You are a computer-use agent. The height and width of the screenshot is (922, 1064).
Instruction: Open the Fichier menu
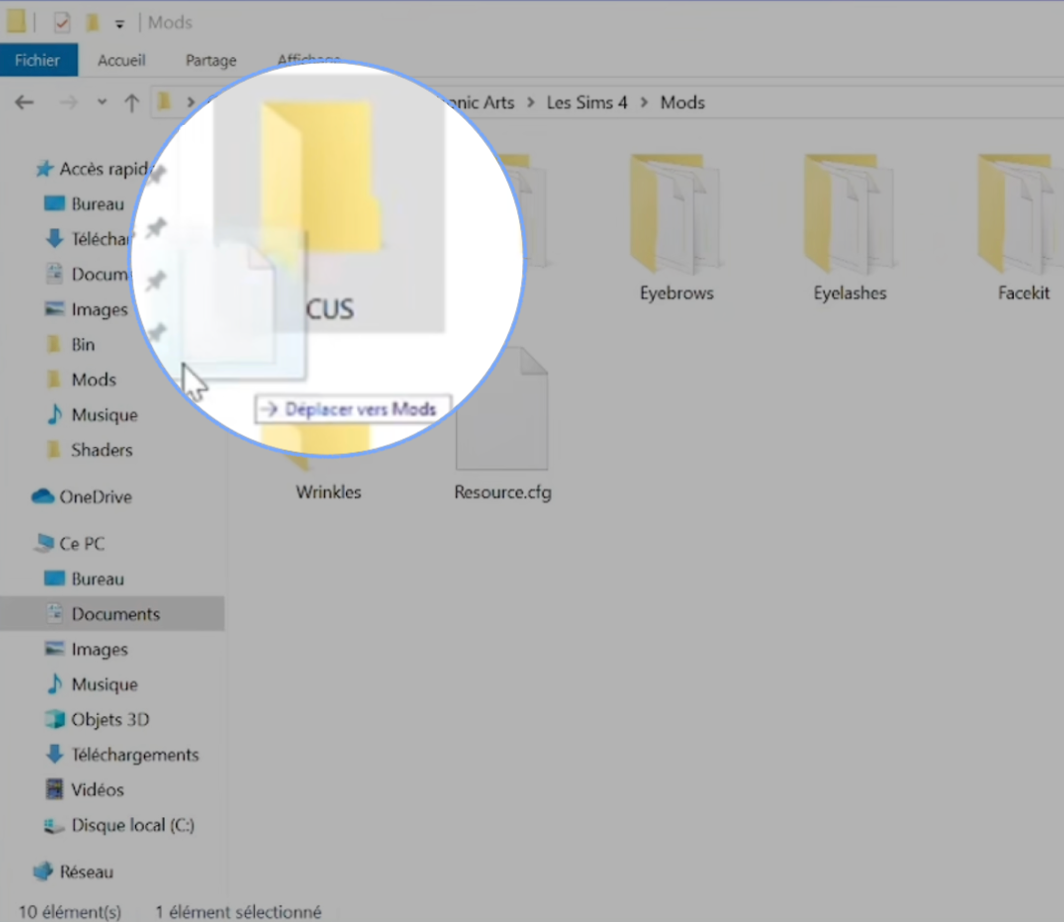coord(38,60)
